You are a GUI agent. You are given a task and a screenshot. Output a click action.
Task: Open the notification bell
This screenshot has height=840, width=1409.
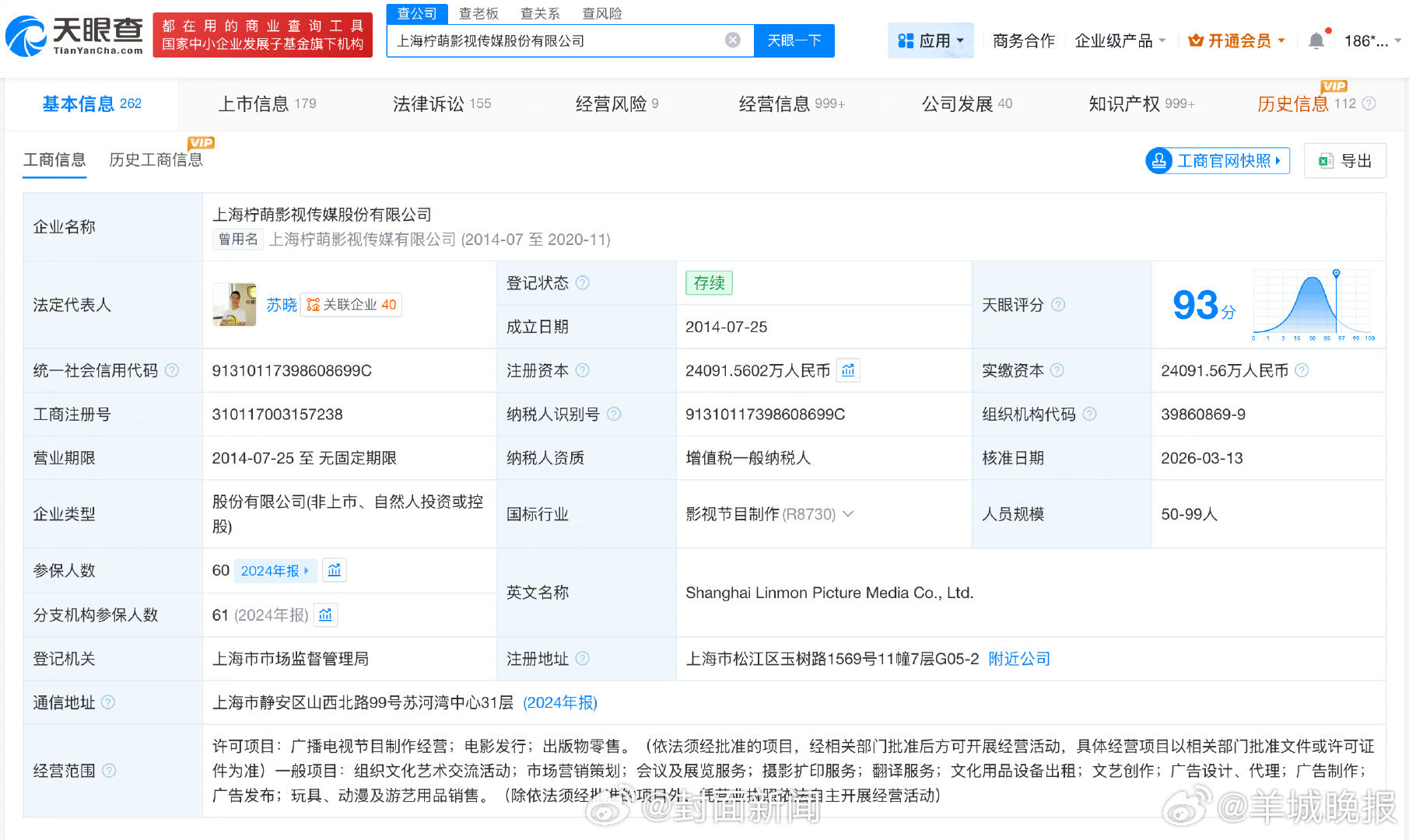click(1316, 40)
